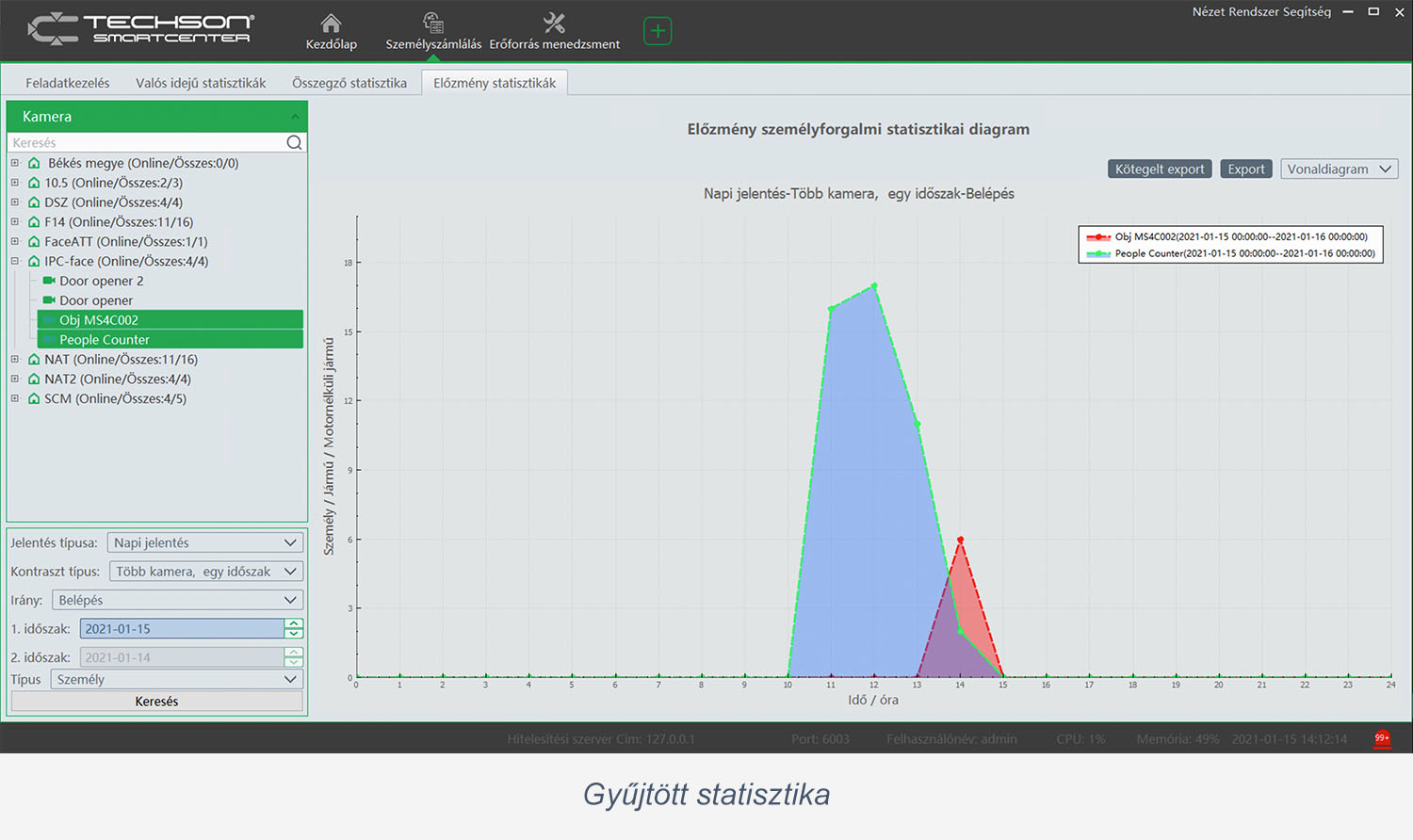This screenshot has height=840, width=1413.
Task: Click the green plus add-module icon
Action: (658, 31)
